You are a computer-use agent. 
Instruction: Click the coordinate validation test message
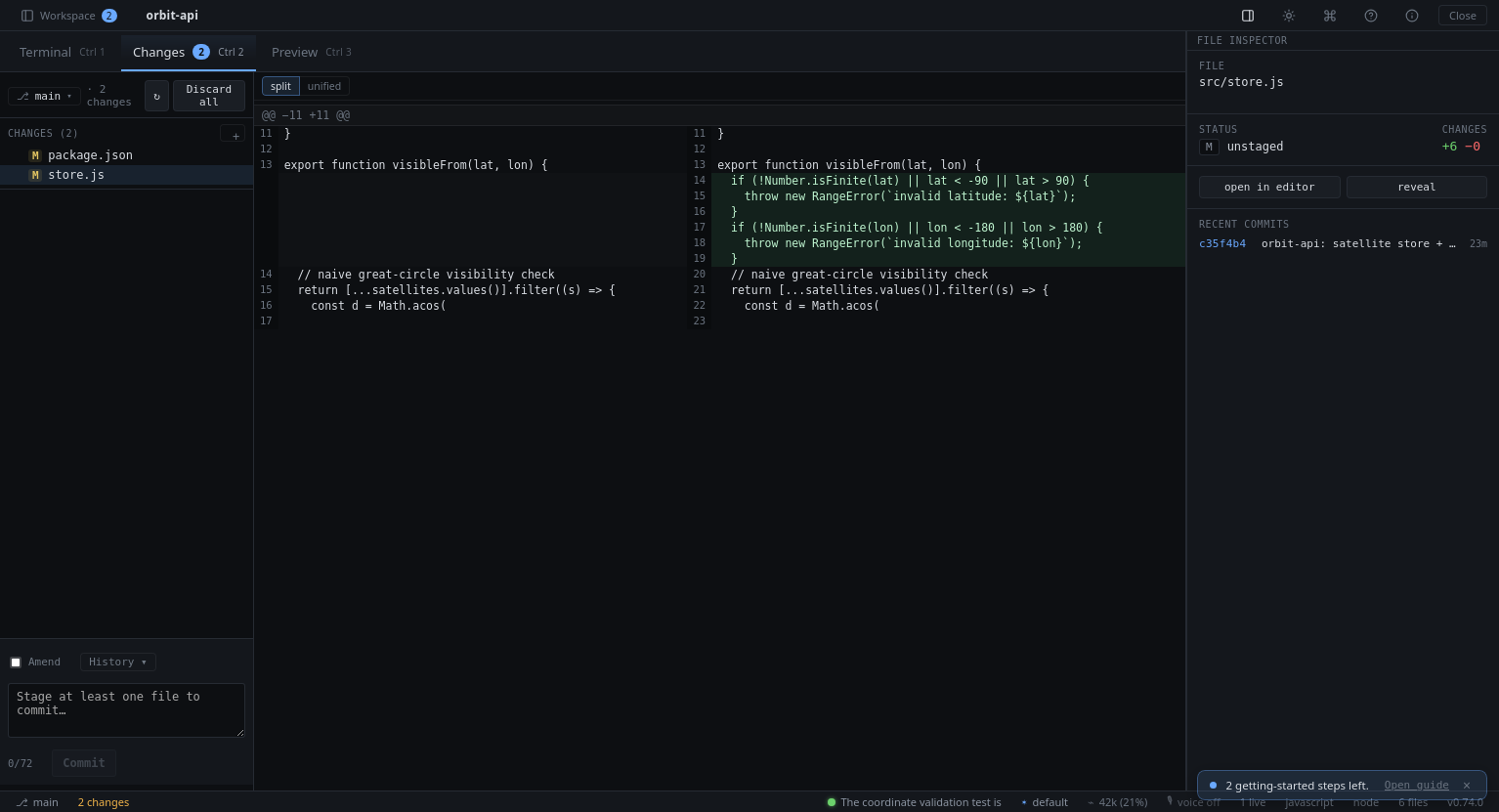coord(921,802)
